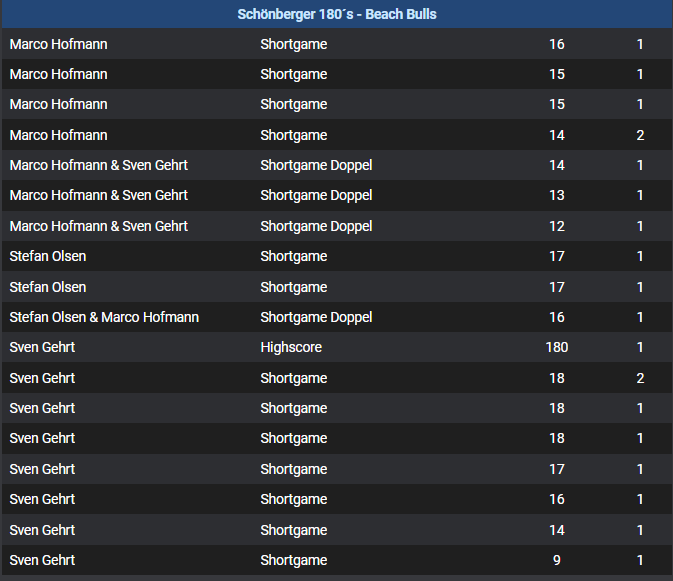673x581 pixels.
Task: Click the score 9 in the last row
Action: tap(557, 560)
